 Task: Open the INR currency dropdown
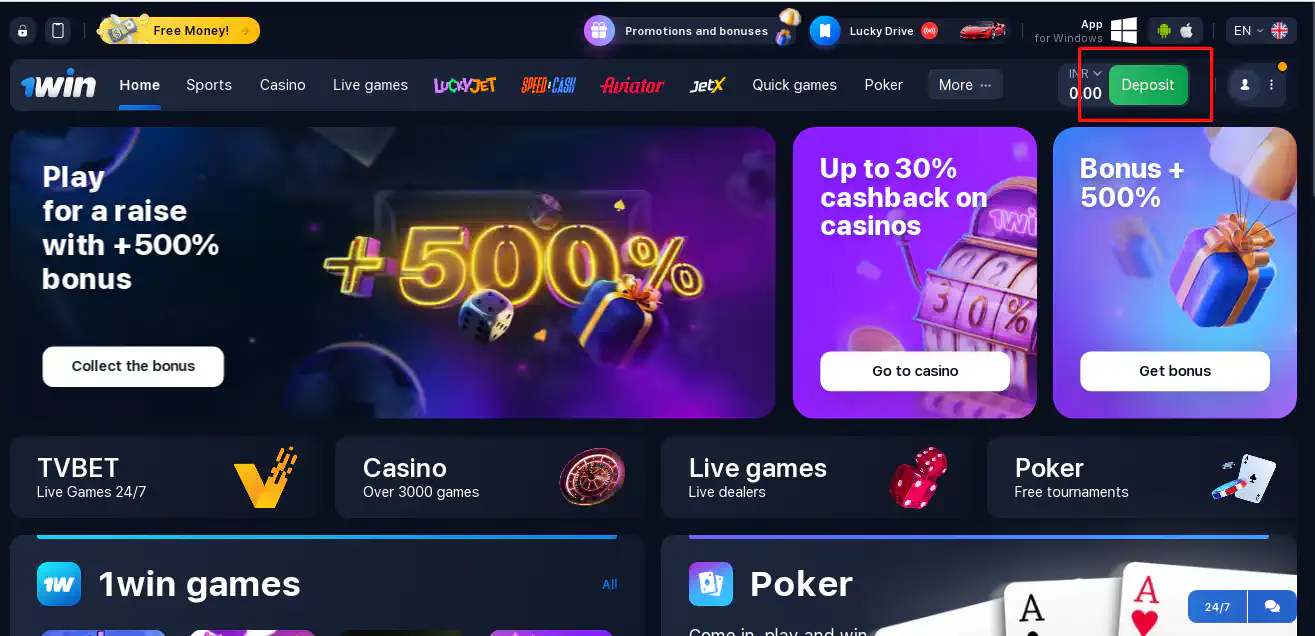pyautogui.click(x=1084, y=73)
